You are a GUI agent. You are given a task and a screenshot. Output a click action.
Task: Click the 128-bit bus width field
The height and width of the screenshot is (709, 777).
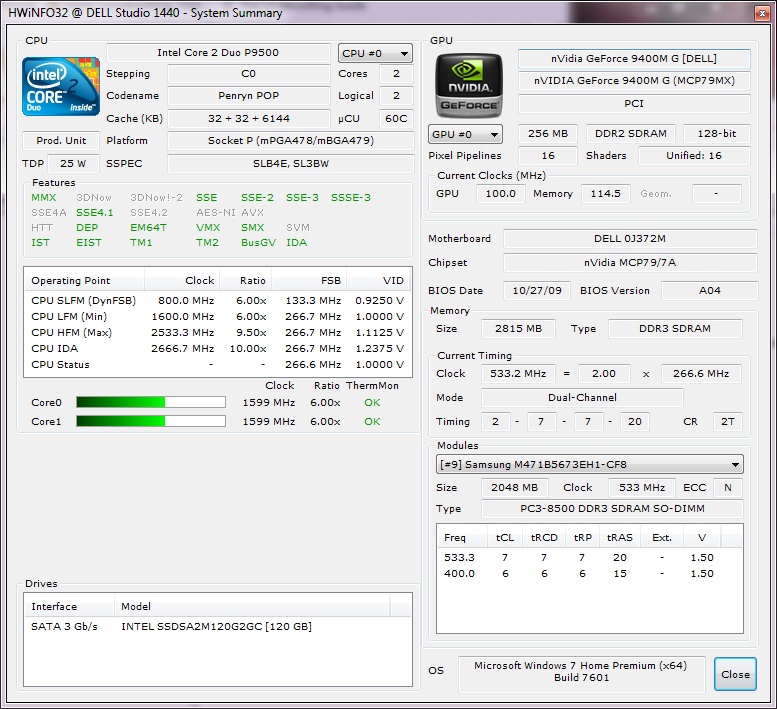coord(717,133)
